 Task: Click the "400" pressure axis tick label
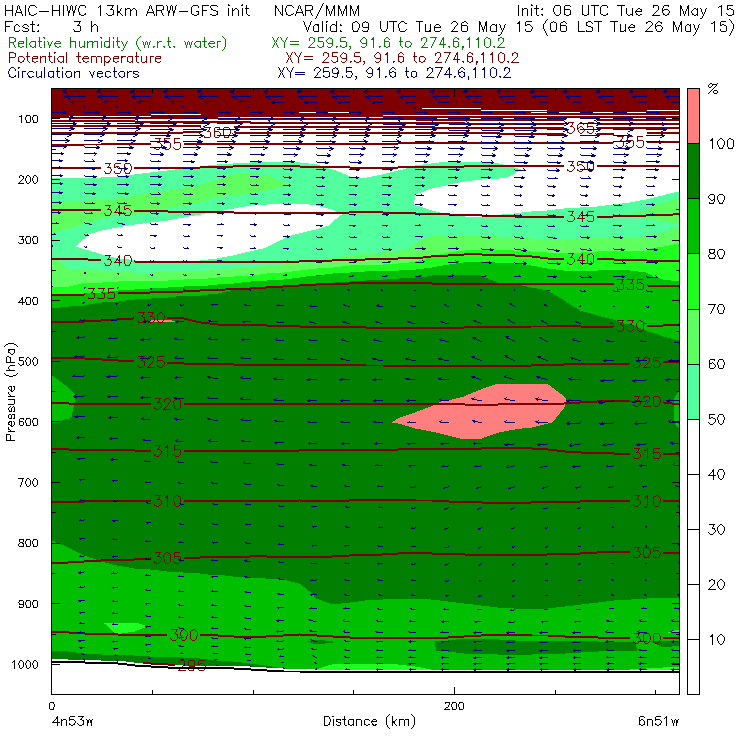[28, 301]
